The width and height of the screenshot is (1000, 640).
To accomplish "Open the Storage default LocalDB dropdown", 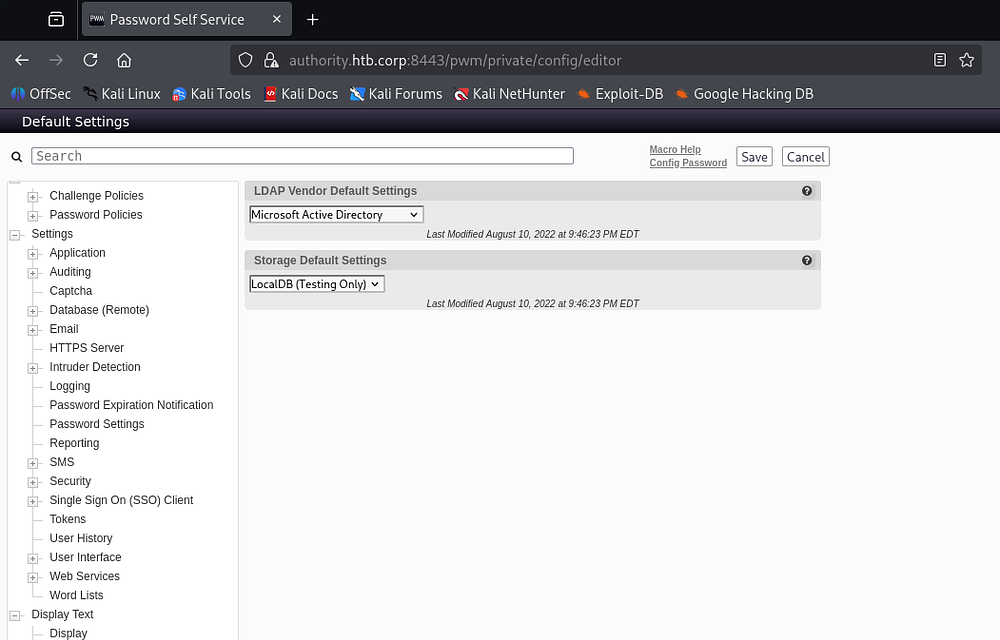I will [316, 284].
